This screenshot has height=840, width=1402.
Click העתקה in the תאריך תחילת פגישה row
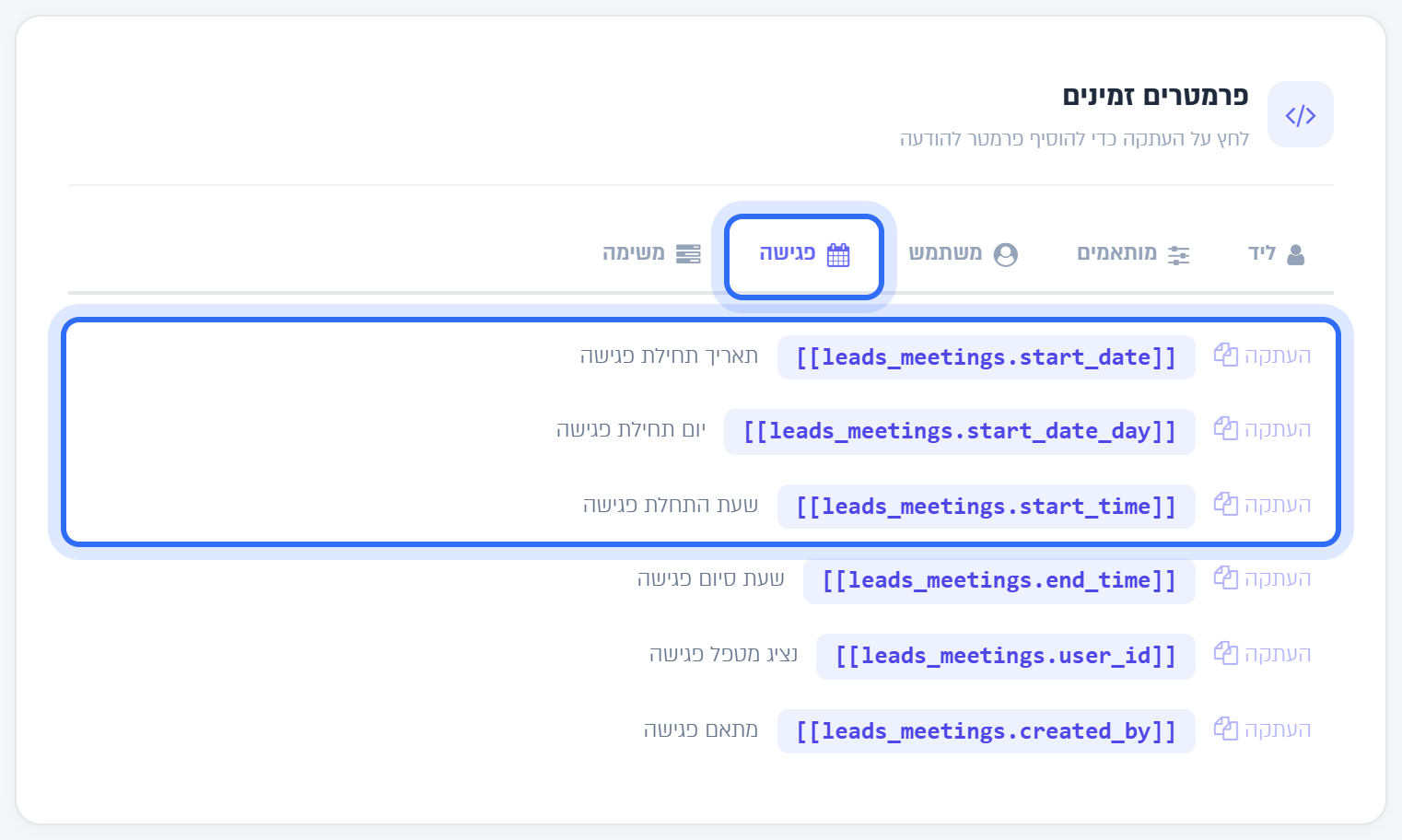(x=1277, y=356)
